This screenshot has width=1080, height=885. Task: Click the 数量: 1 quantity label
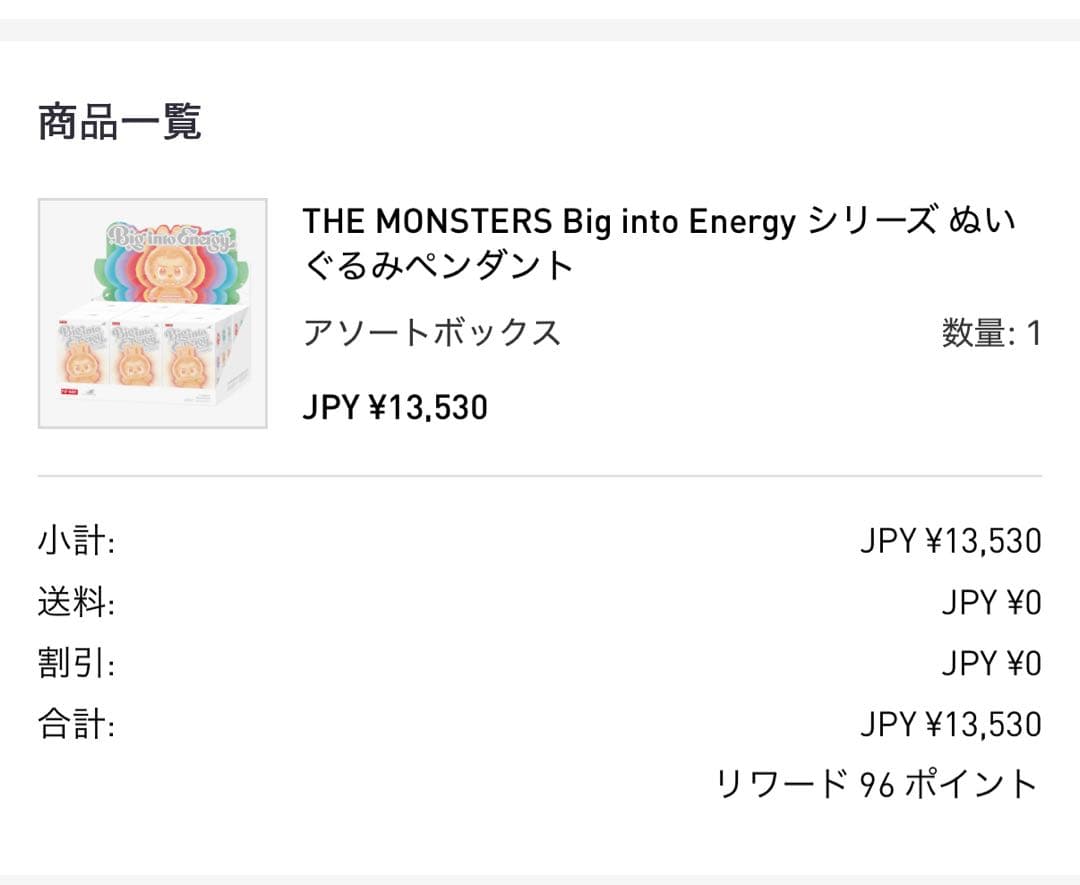tap(990, 333)
